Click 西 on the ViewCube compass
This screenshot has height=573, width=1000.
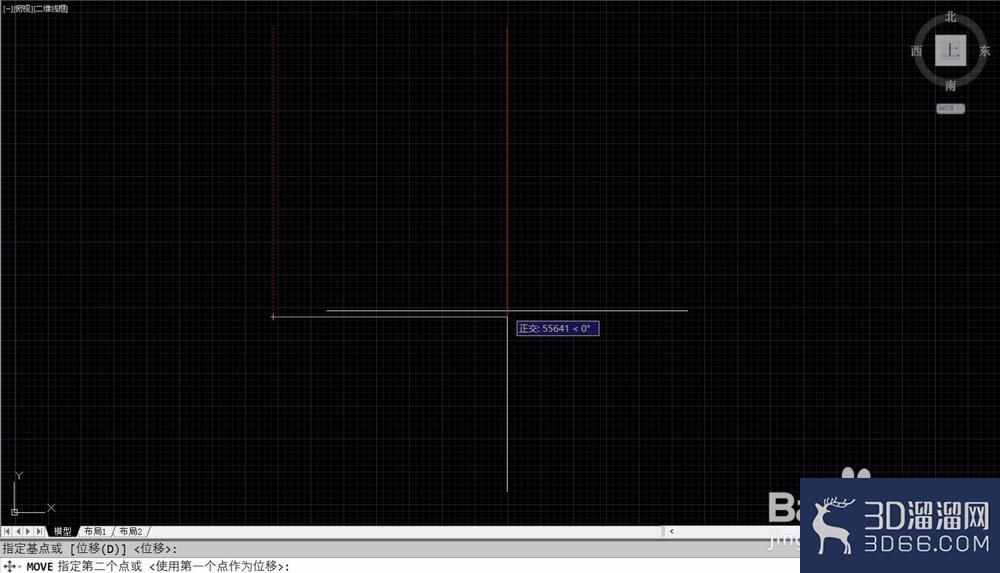click(x=916, y=51)
